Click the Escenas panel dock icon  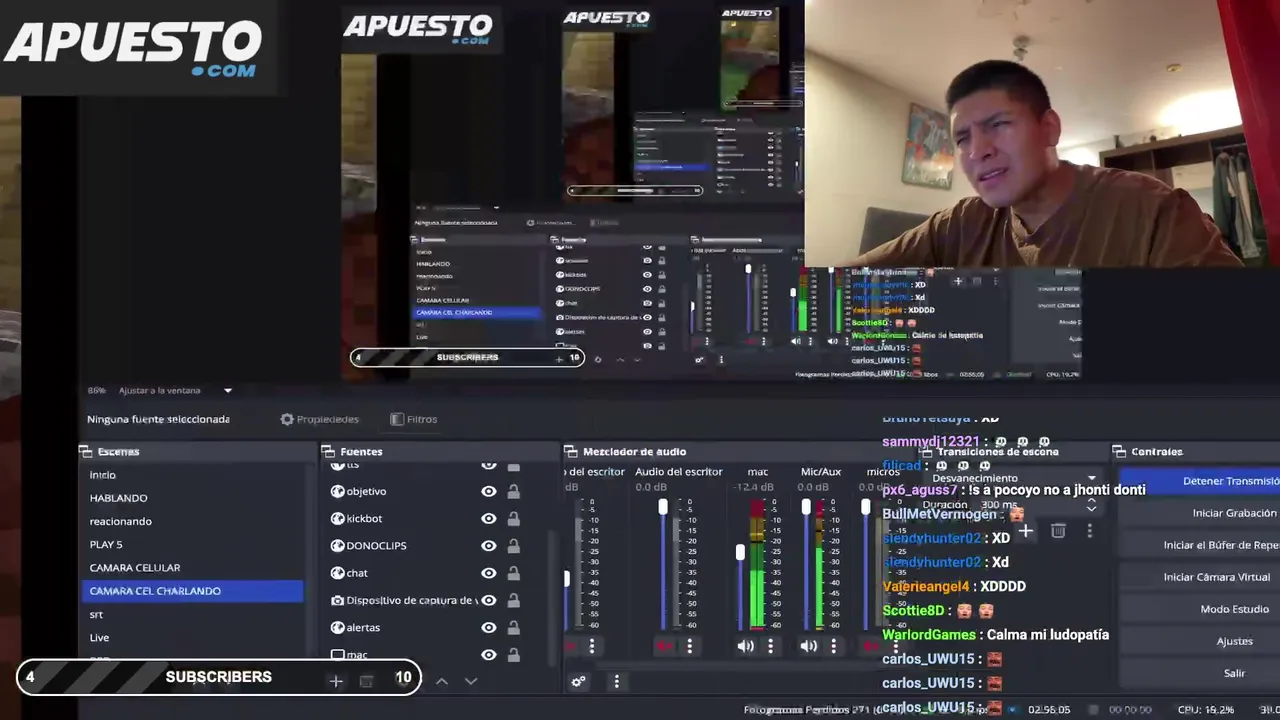point(86,452)
